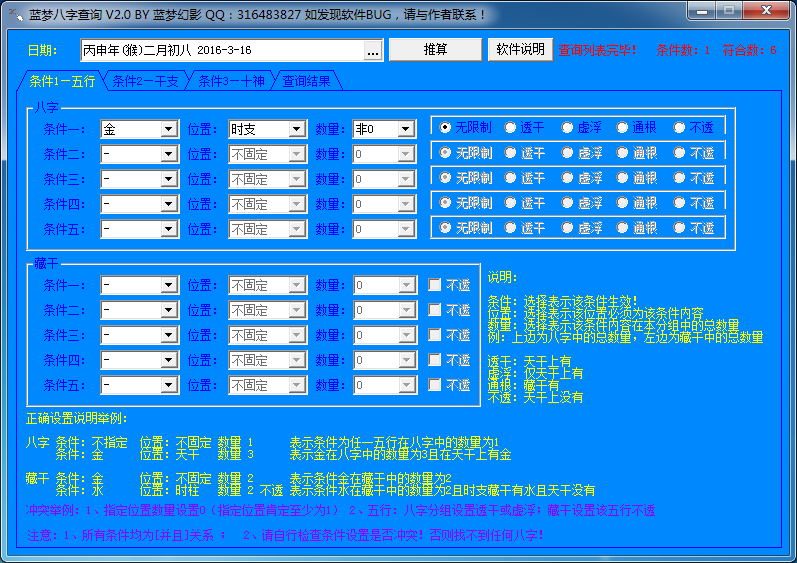
Task: Select 虚浮 radio in 八字 条件三 row
Action: coord(567,177)
